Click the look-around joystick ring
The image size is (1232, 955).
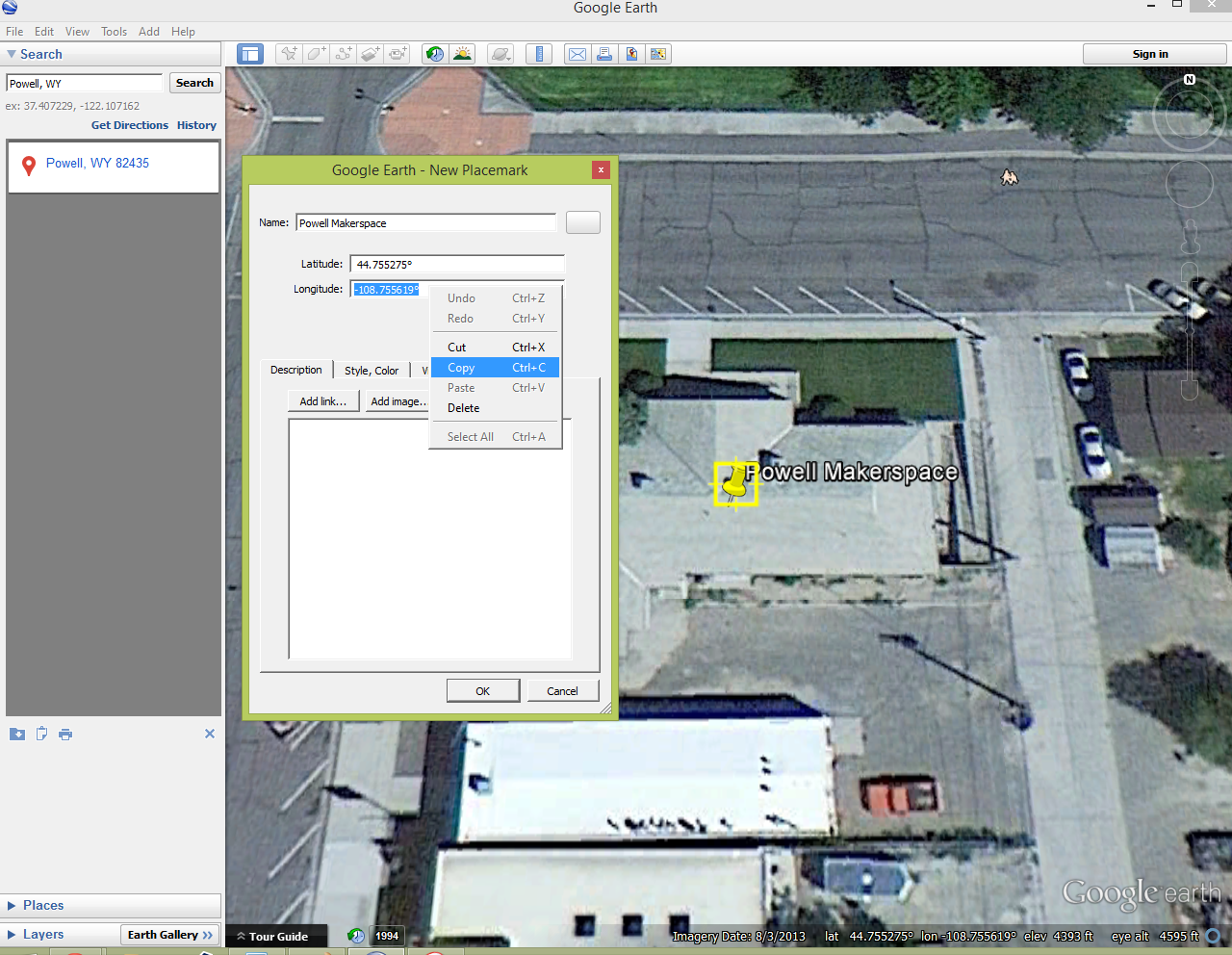pyautogui.click(x=1190, y=116)
